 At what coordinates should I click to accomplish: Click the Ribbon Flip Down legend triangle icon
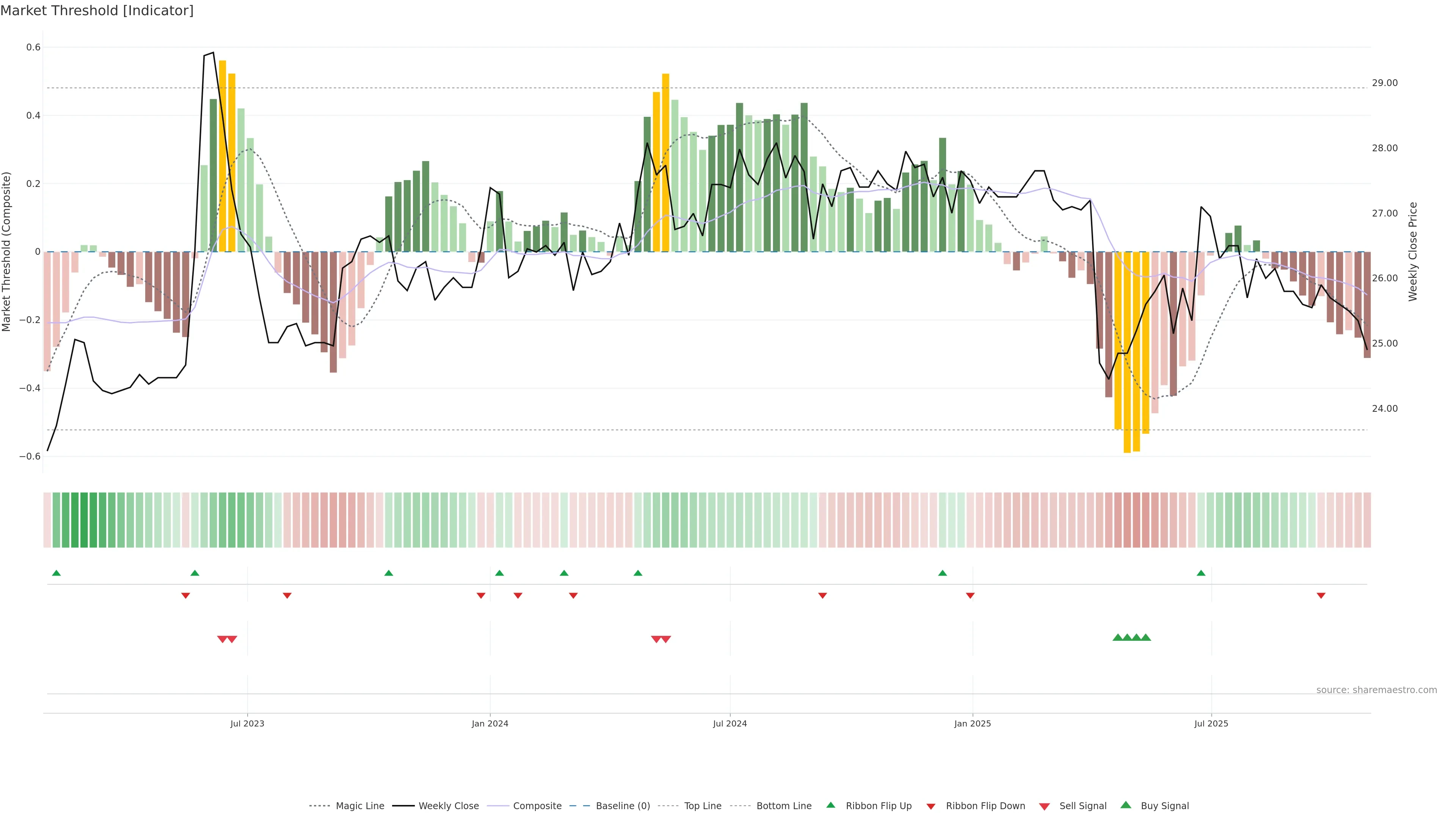tap(931, 806)
